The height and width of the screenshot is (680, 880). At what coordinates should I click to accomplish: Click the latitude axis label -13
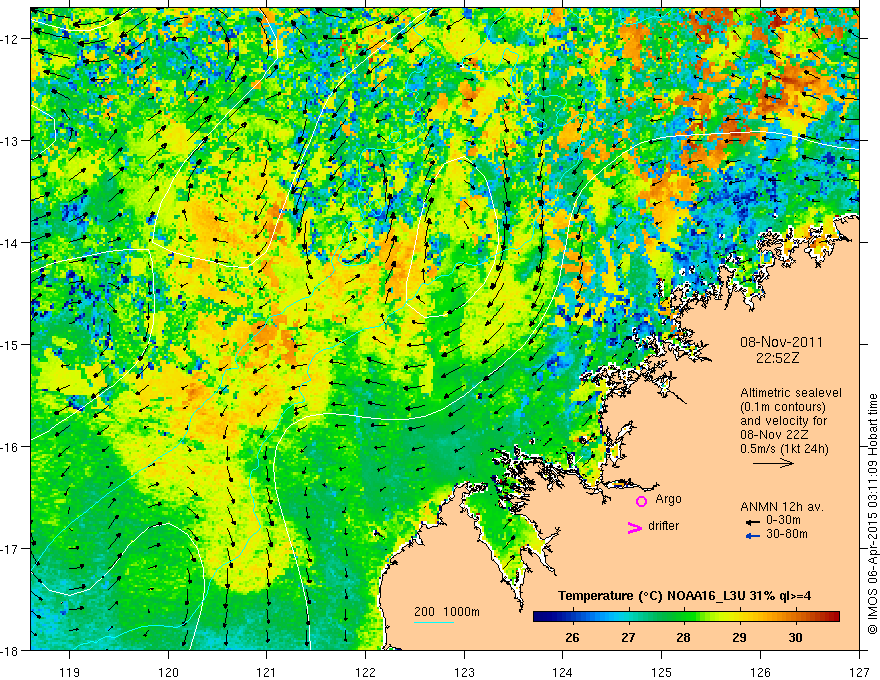tap(11, 141)
